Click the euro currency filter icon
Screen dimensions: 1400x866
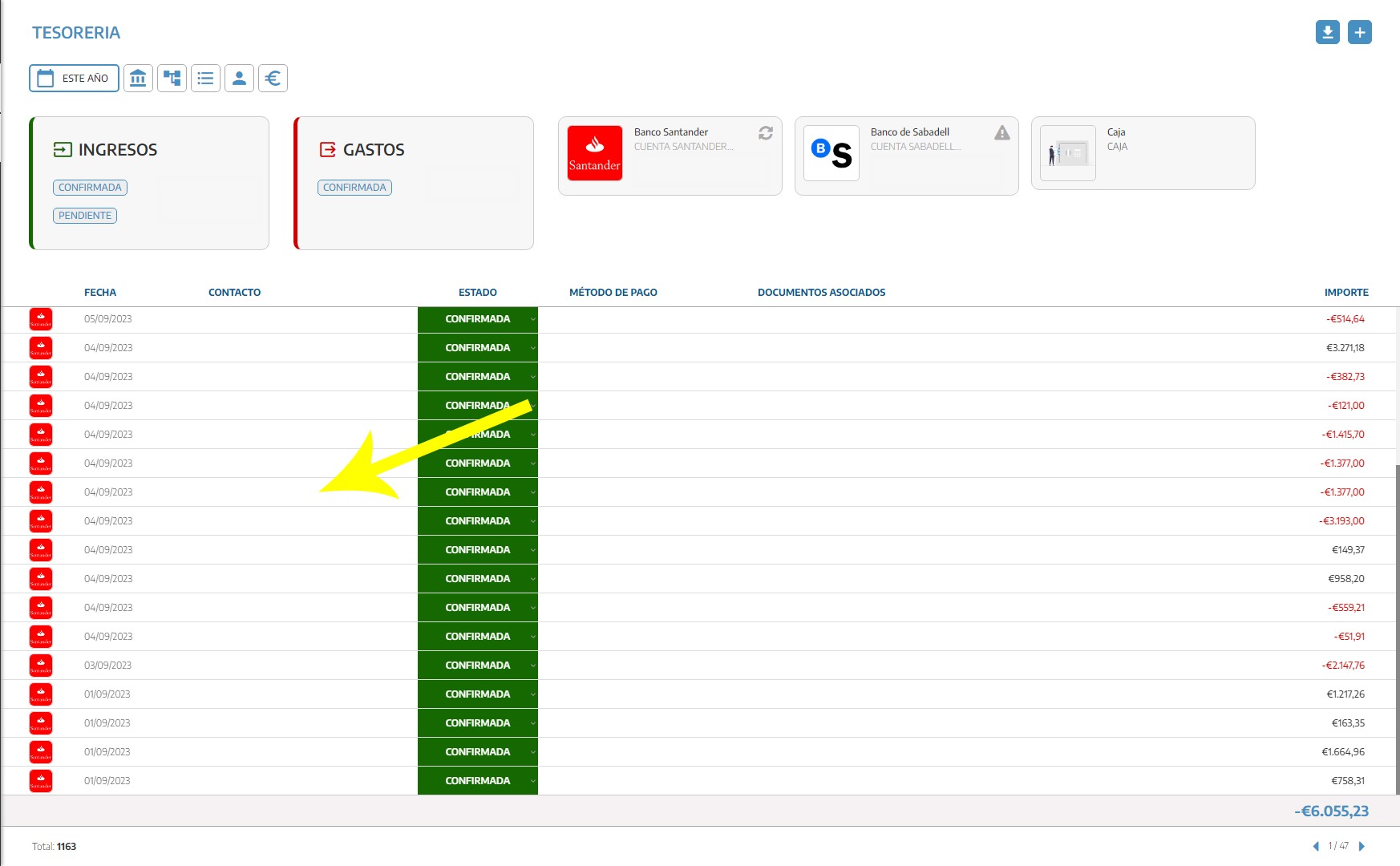pyautogui.click(x=273, y=79)
